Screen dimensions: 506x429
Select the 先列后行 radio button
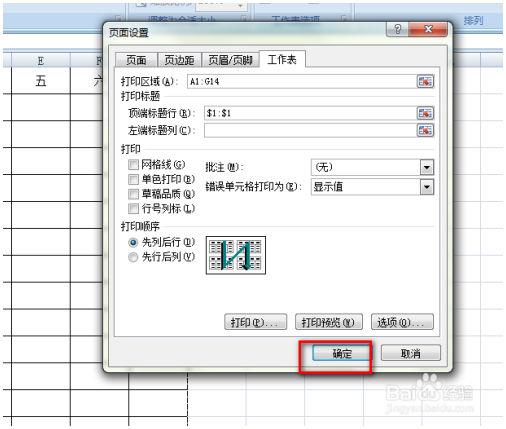[x=133, y=242]
